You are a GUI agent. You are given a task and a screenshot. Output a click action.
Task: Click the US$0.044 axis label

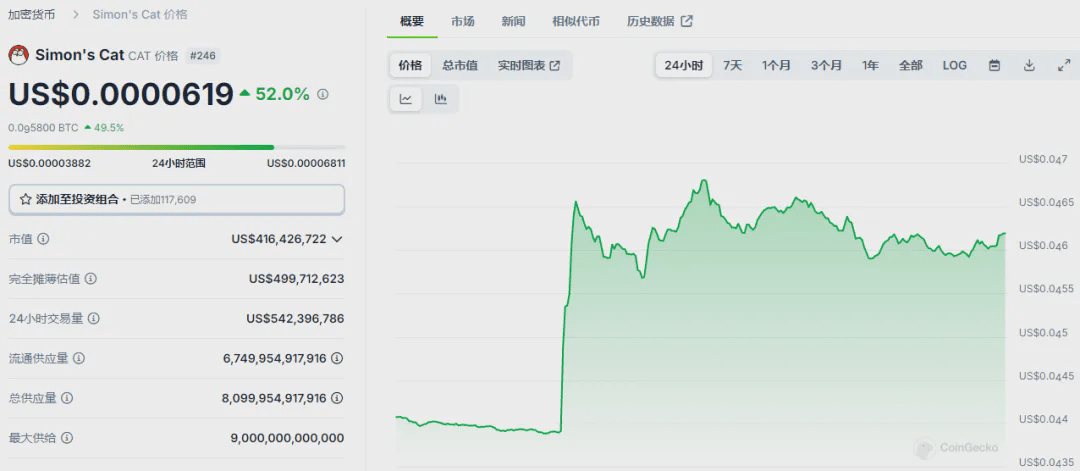point(1043,419)
